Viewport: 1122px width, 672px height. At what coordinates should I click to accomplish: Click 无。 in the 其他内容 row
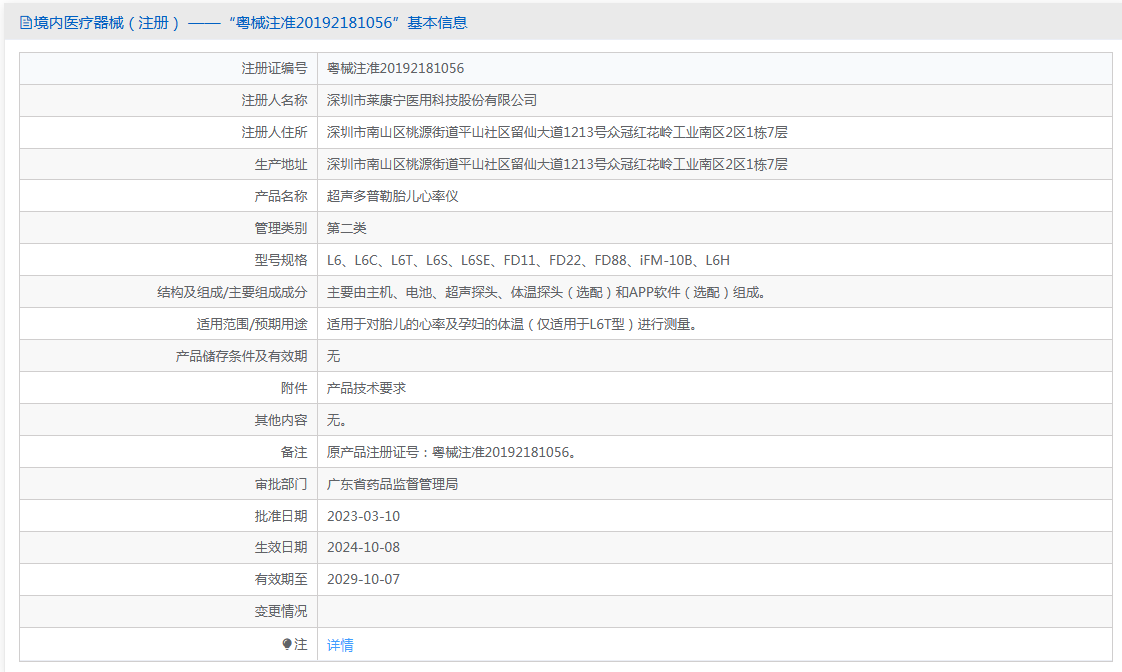coord(337,420)
